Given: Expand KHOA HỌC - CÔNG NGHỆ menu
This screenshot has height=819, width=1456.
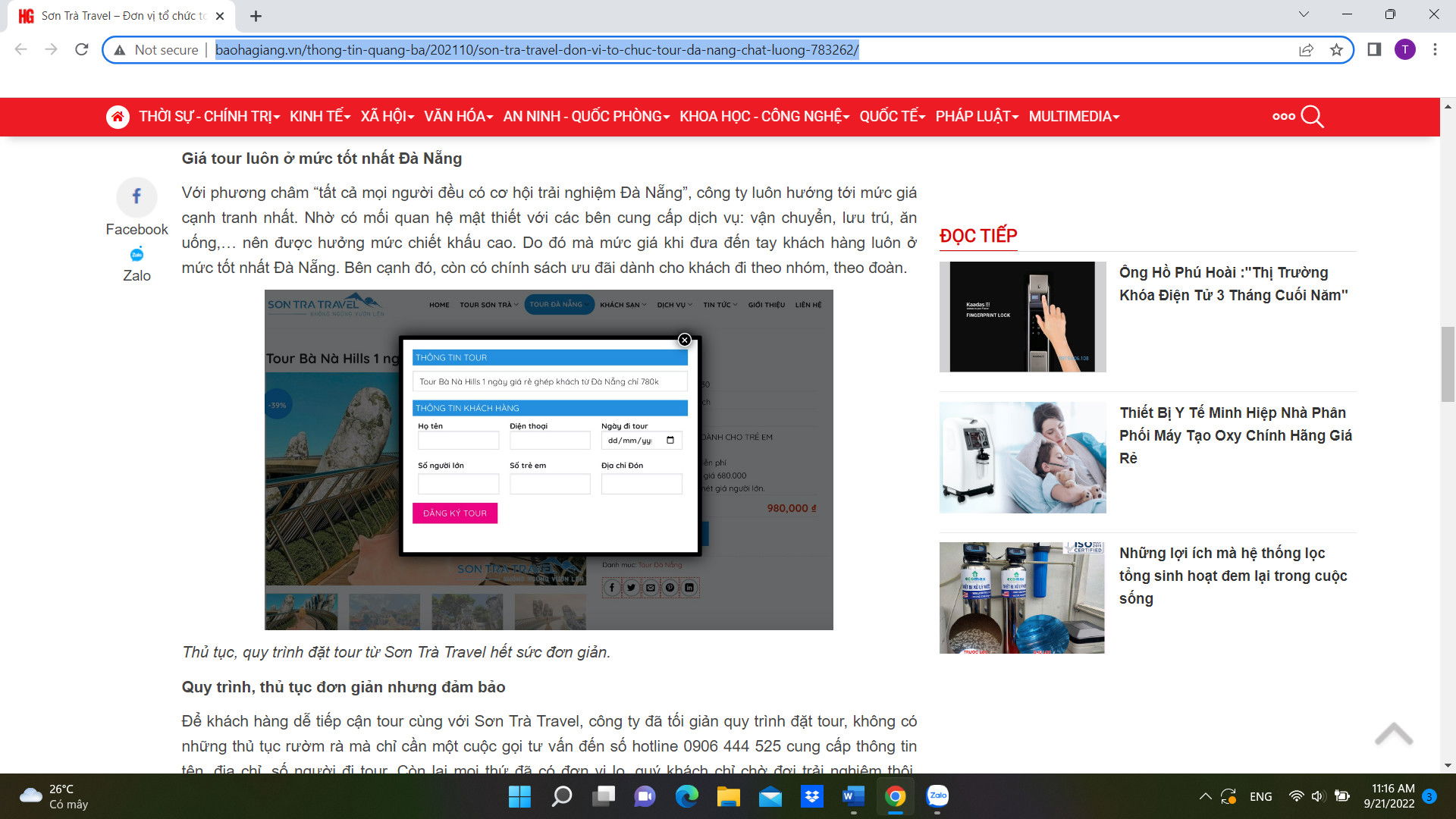Looking at the screenshot, I should coord(764,117).
